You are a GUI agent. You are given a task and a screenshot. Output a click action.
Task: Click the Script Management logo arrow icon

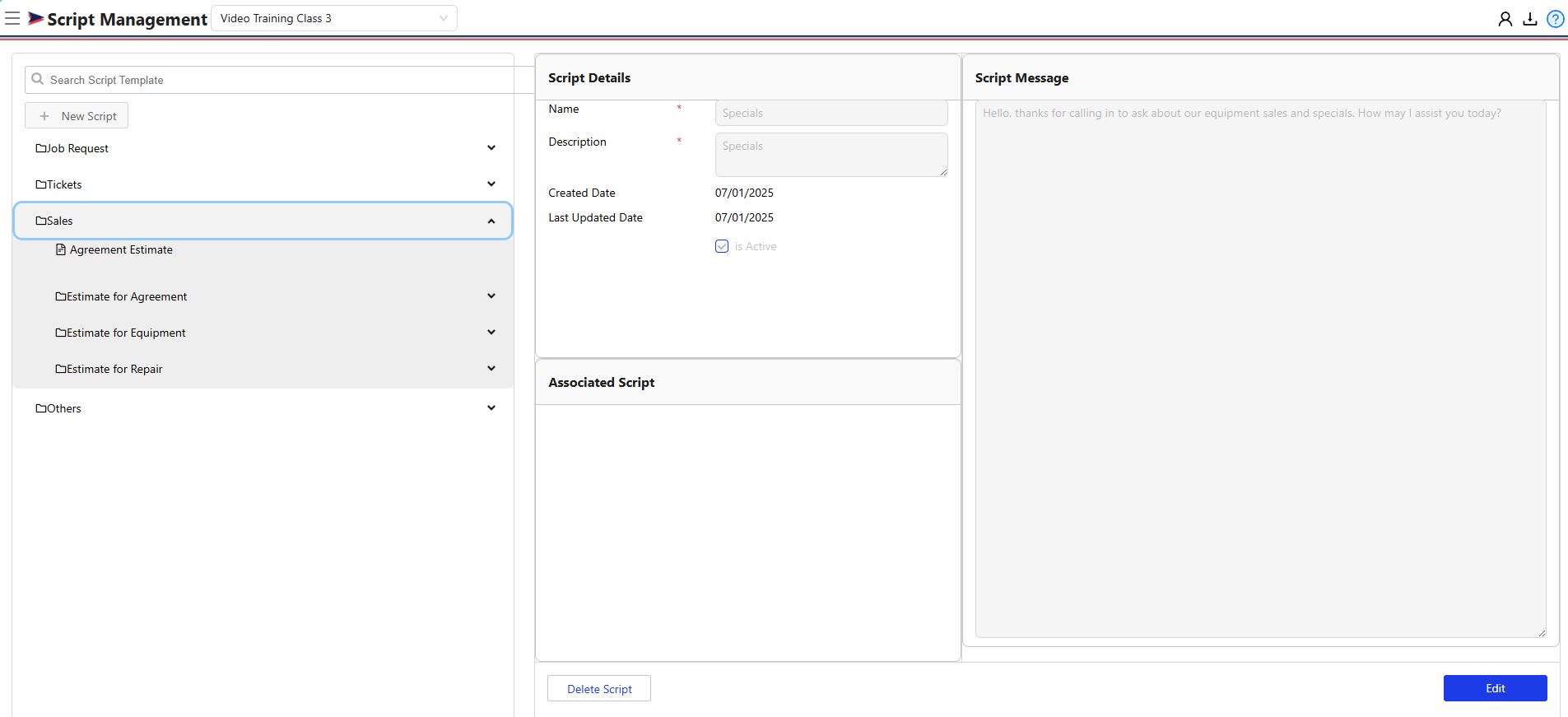point(36,18)
